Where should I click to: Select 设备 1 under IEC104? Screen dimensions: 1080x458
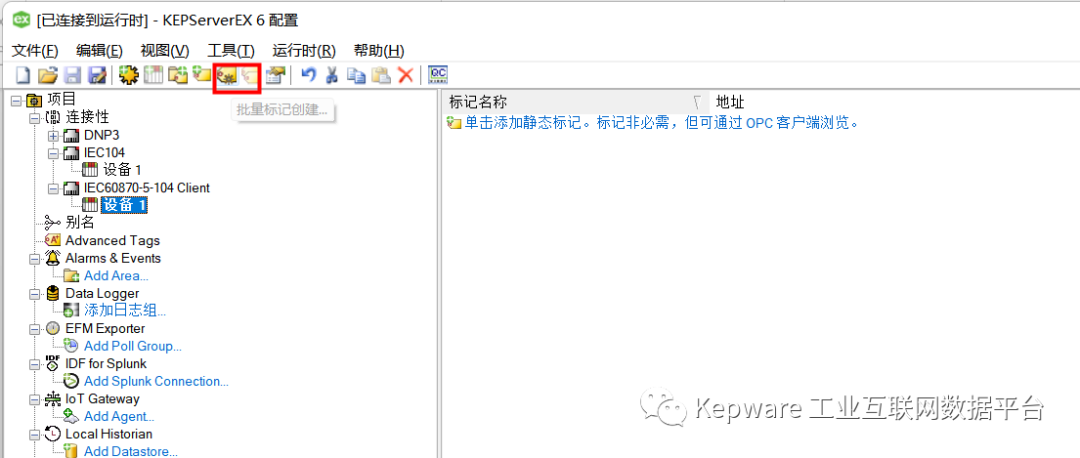(x=123, y=170)
